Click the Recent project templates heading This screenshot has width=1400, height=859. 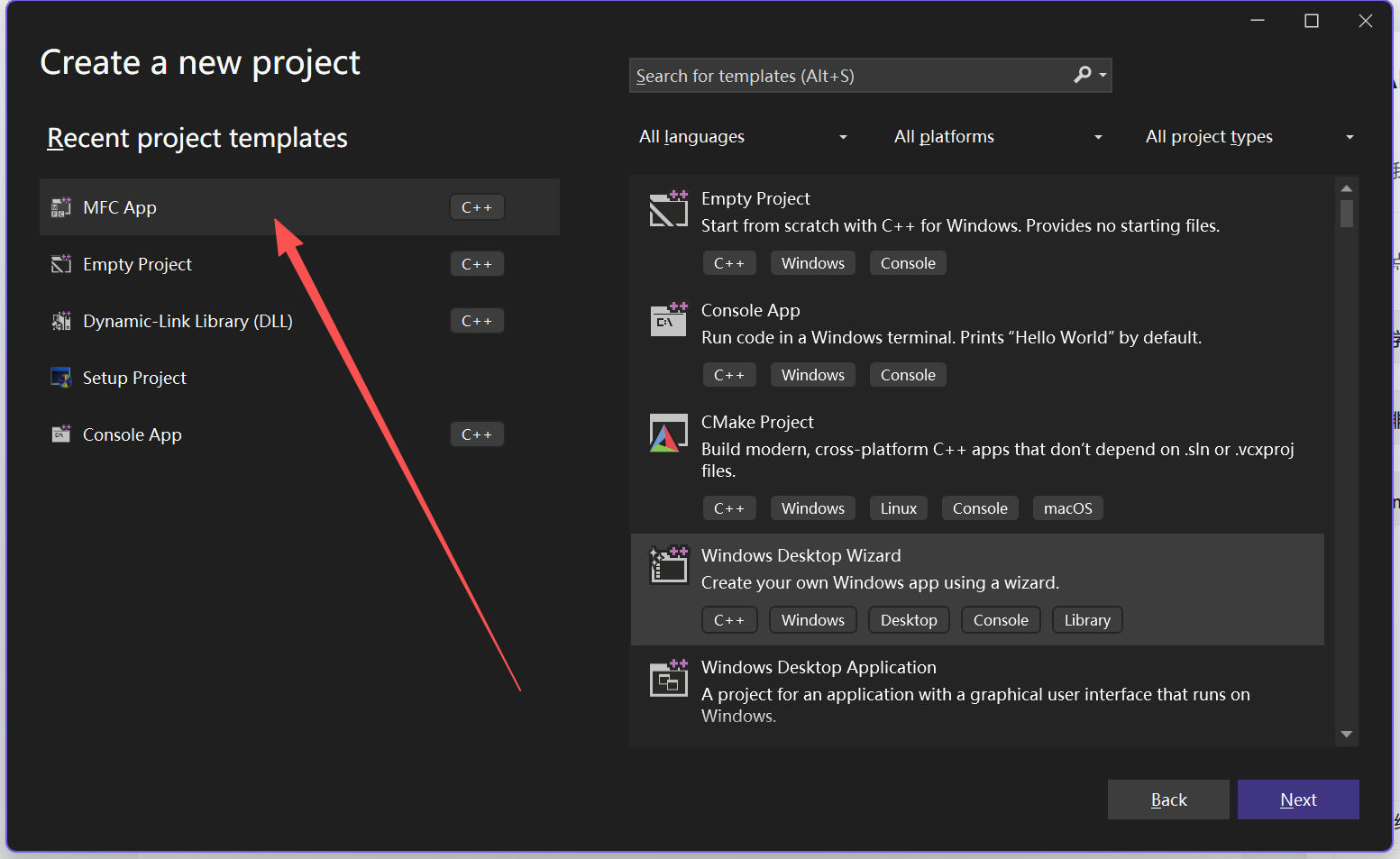click(197, 138)
